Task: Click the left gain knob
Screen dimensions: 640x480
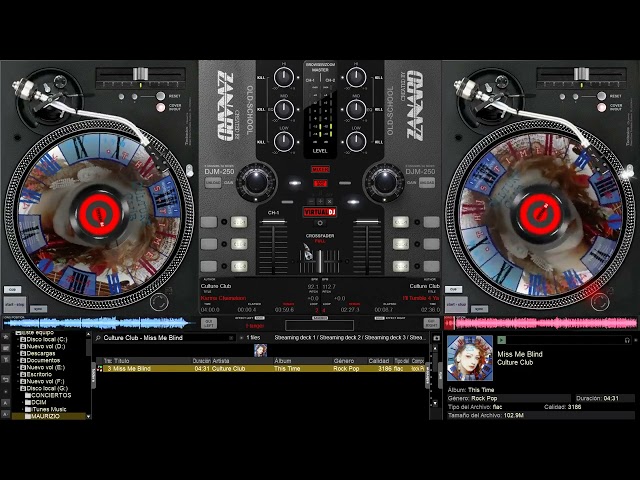Action: tap(256, 182)
